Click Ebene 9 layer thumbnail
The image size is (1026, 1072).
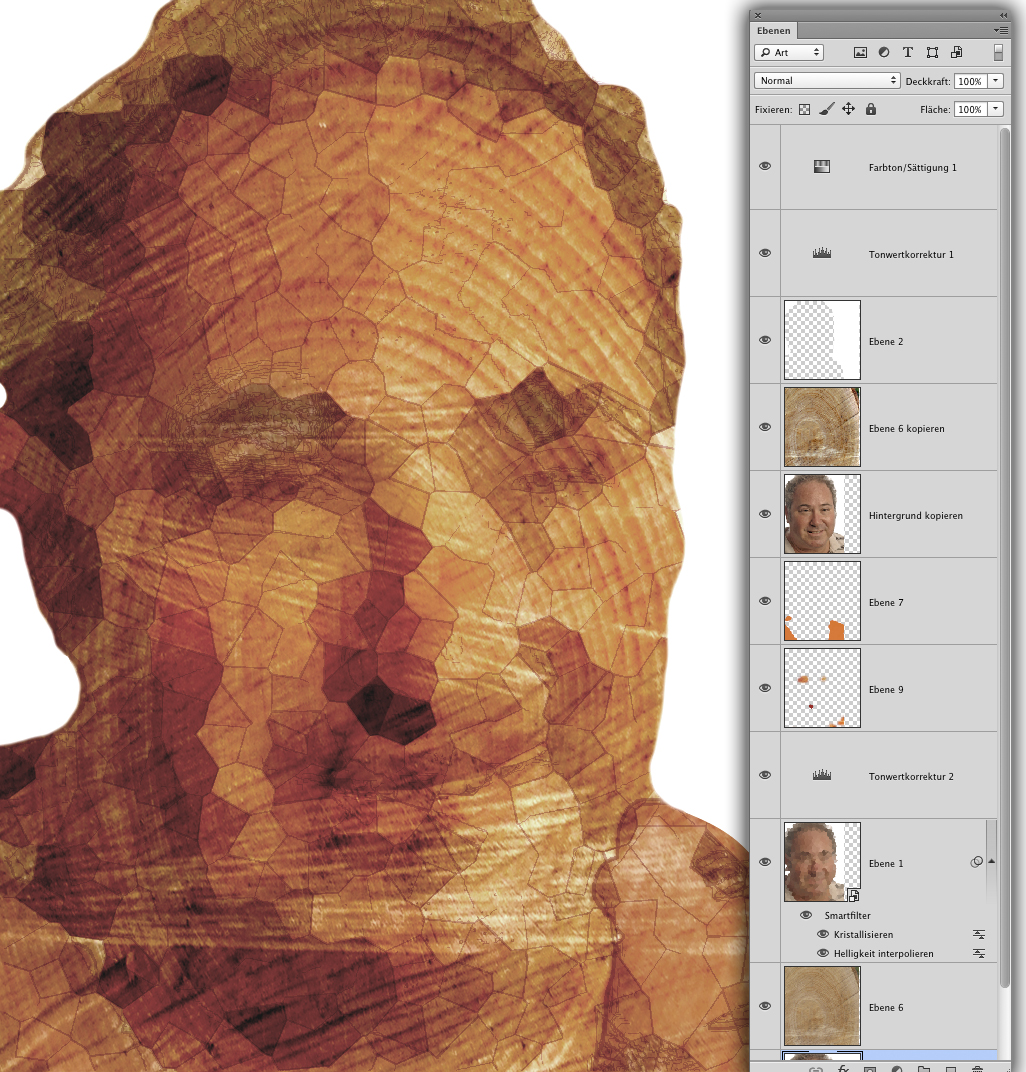[822, 688]
